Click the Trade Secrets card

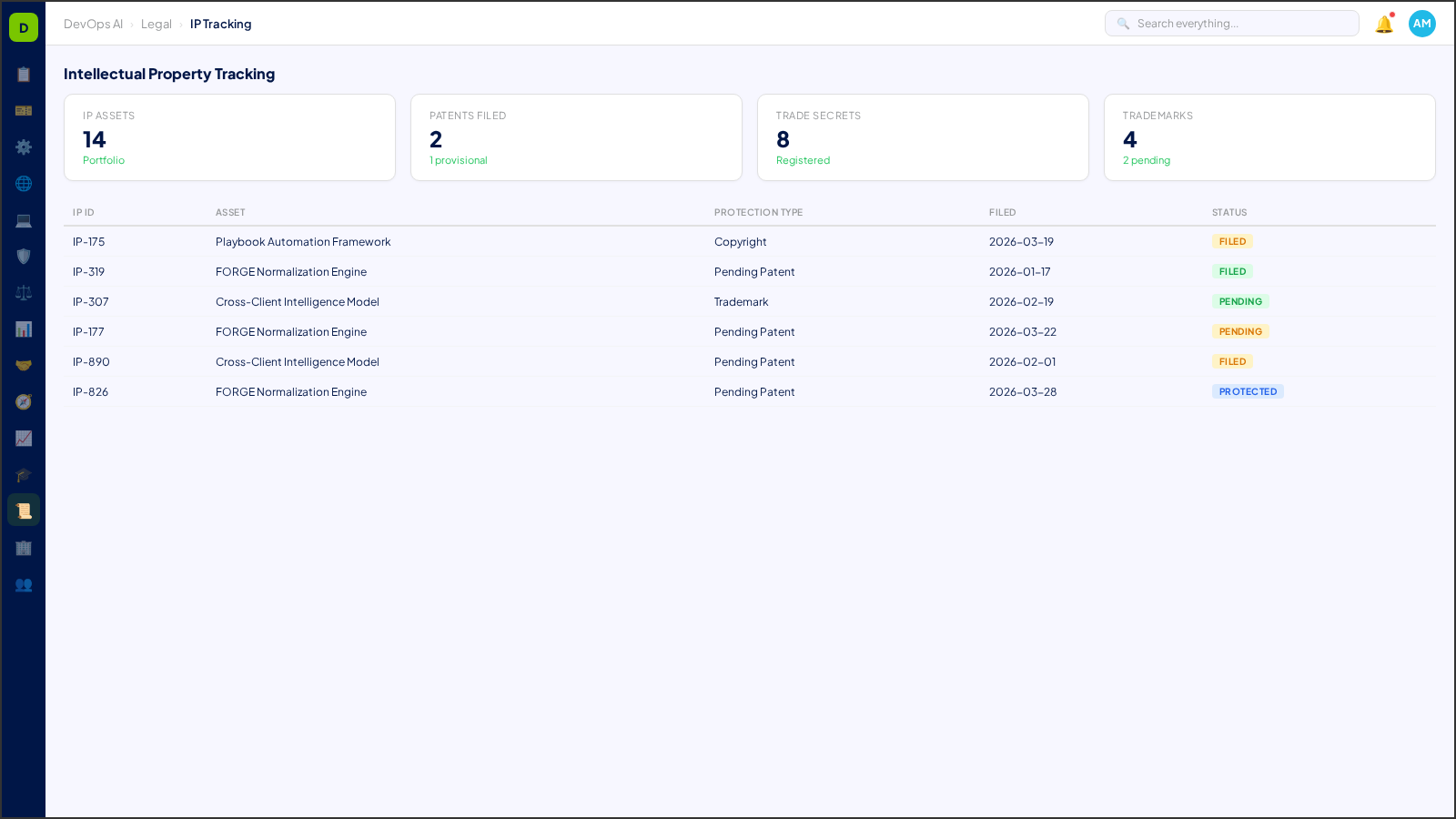923,137
